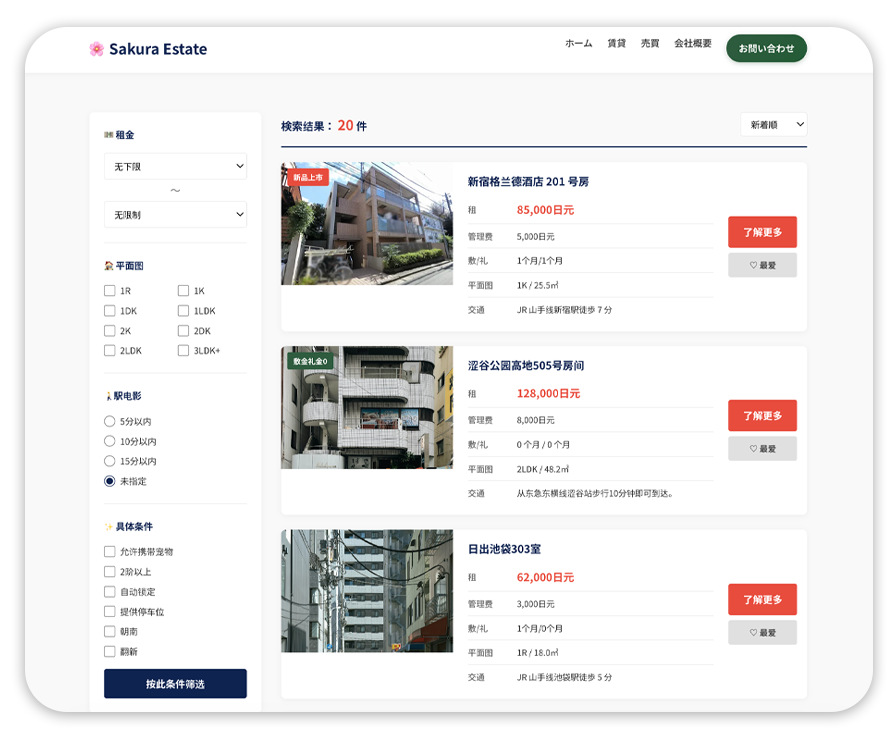This screenshot has width=895, height=745.
Task: Apply filters with 按此条件筛选 button
Action: [x=175, y=684]
